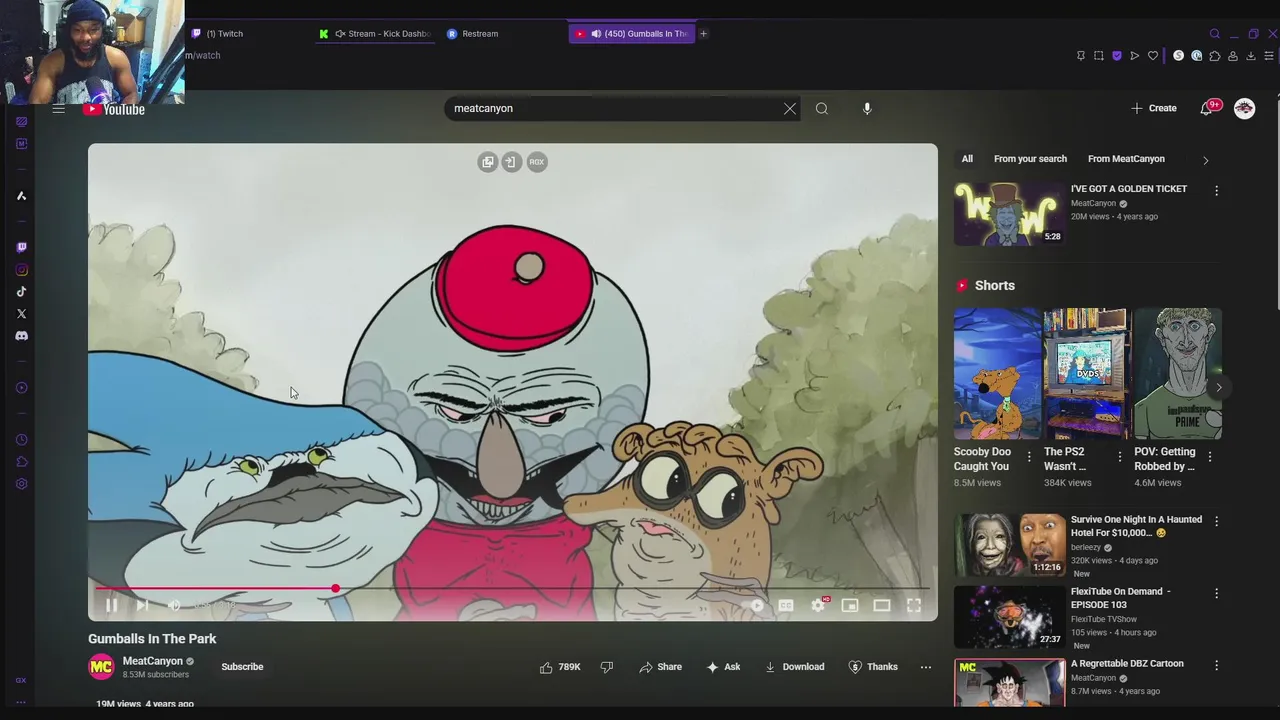The width and height of the screenshot is (1280, 720).
Task: Open the browser tab search magnifier
Action: tap(1215, 34)
